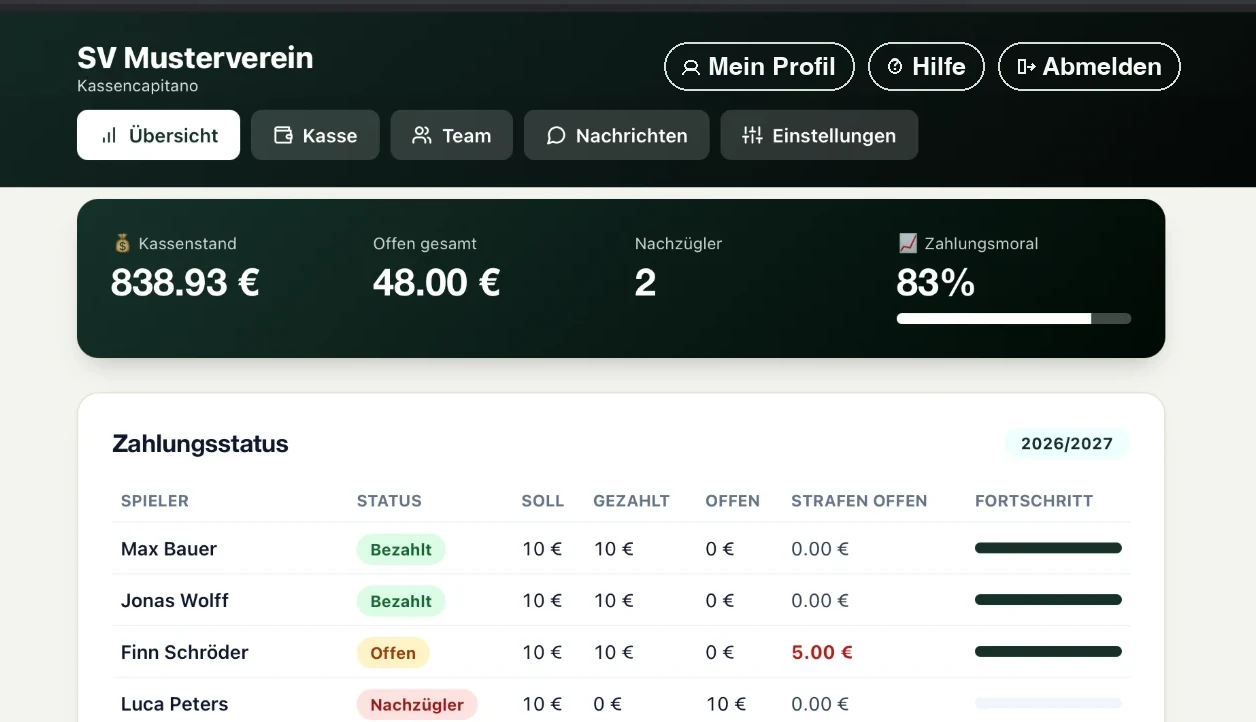Click the logout arrow icon in Abmelden

[1025, 67]
